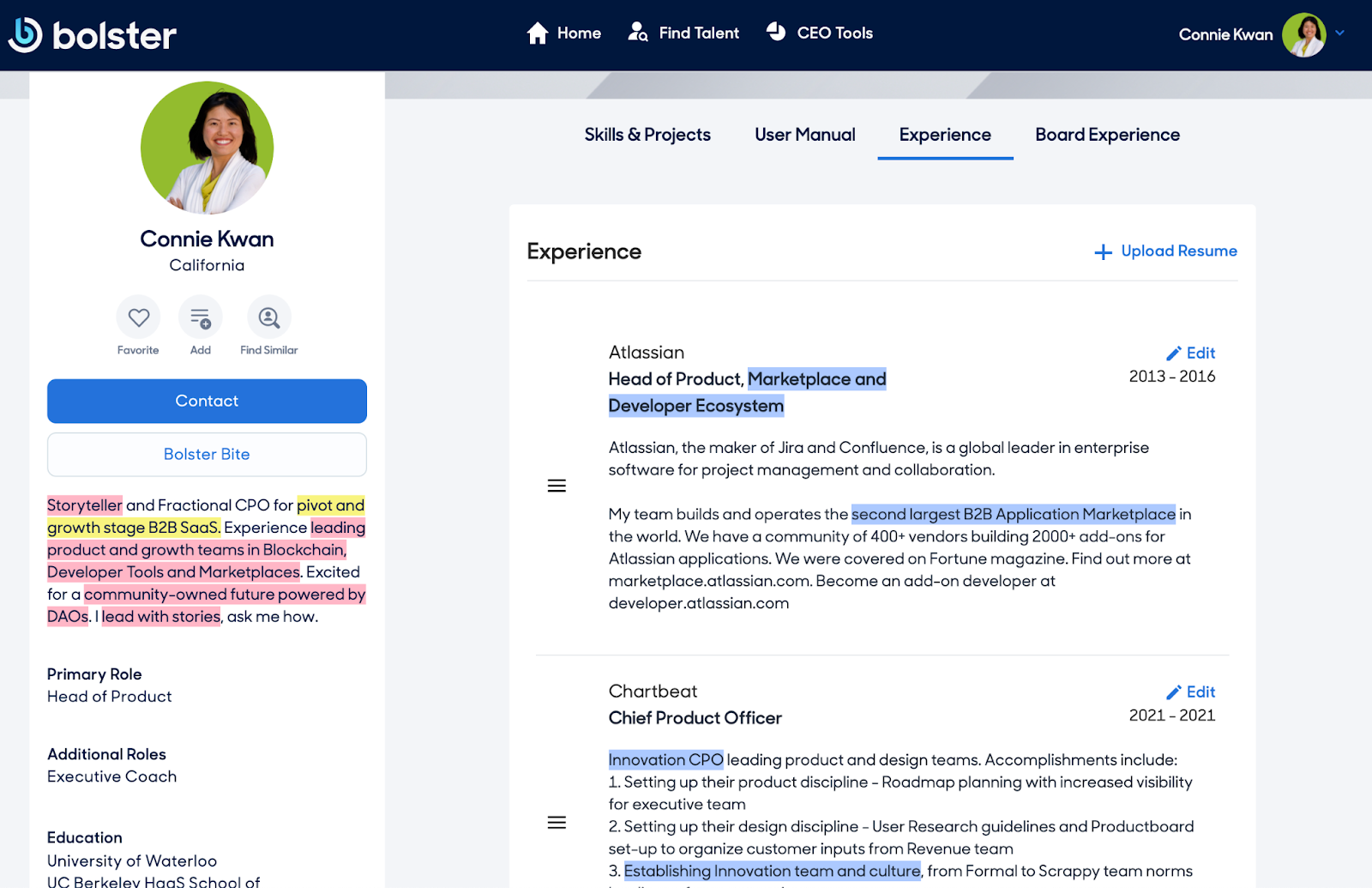Click University of Waterloo under Education

(x=132, y=861)
